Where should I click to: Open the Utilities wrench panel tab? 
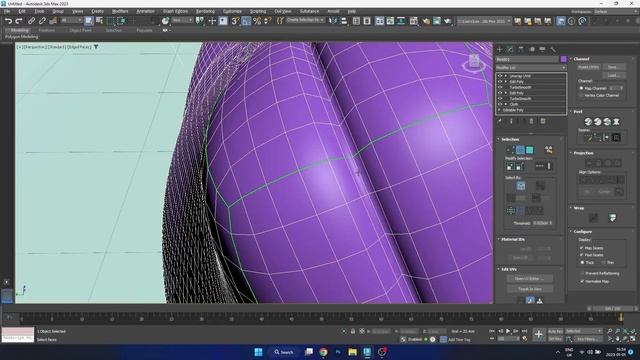tap(553, 49)
